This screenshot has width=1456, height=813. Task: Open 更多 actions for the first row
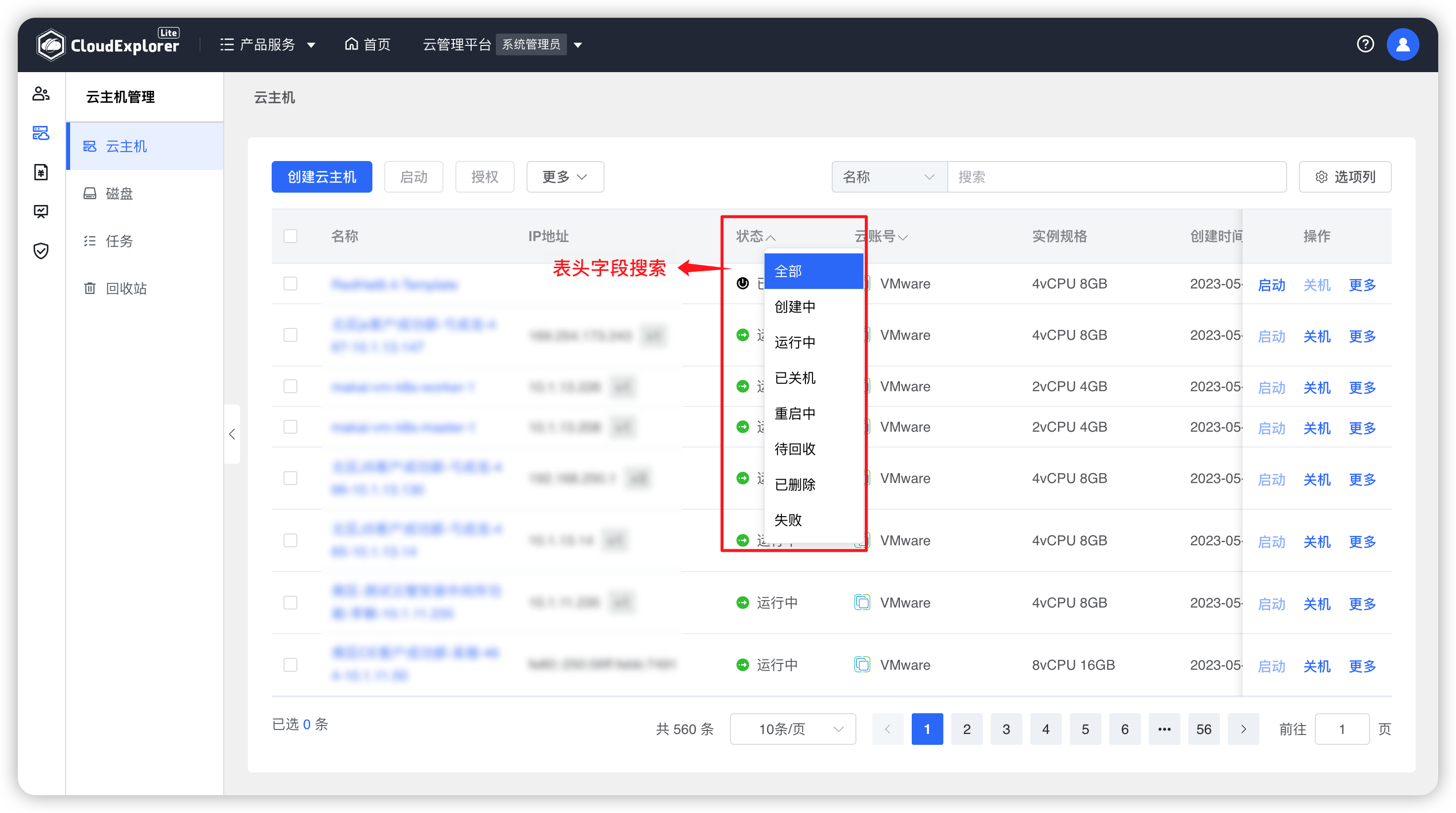(x=1362, y=285)
